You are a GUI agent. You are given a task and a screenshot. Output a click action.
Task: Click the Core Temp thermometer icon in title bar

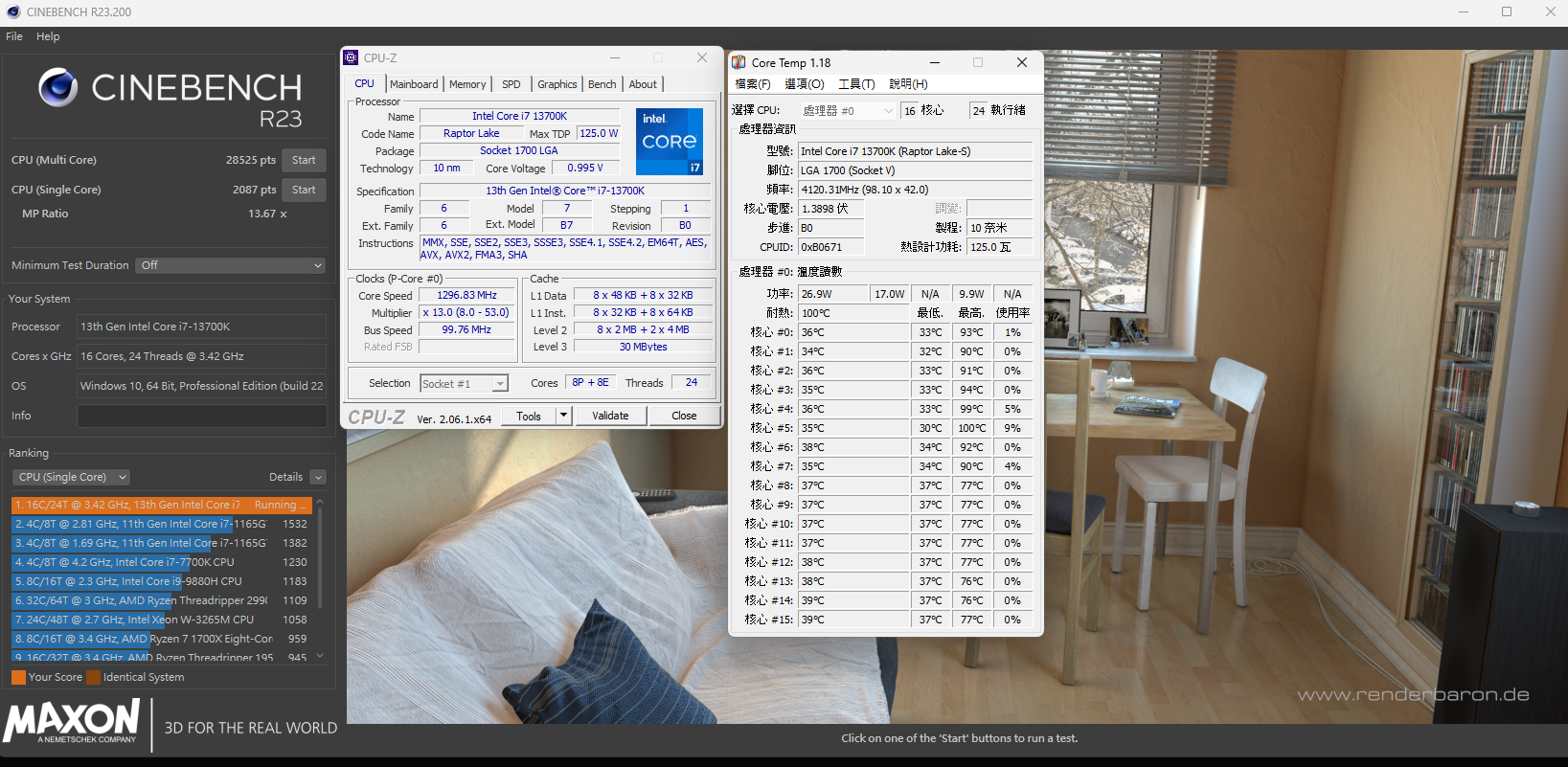click(x=739, y=62)
